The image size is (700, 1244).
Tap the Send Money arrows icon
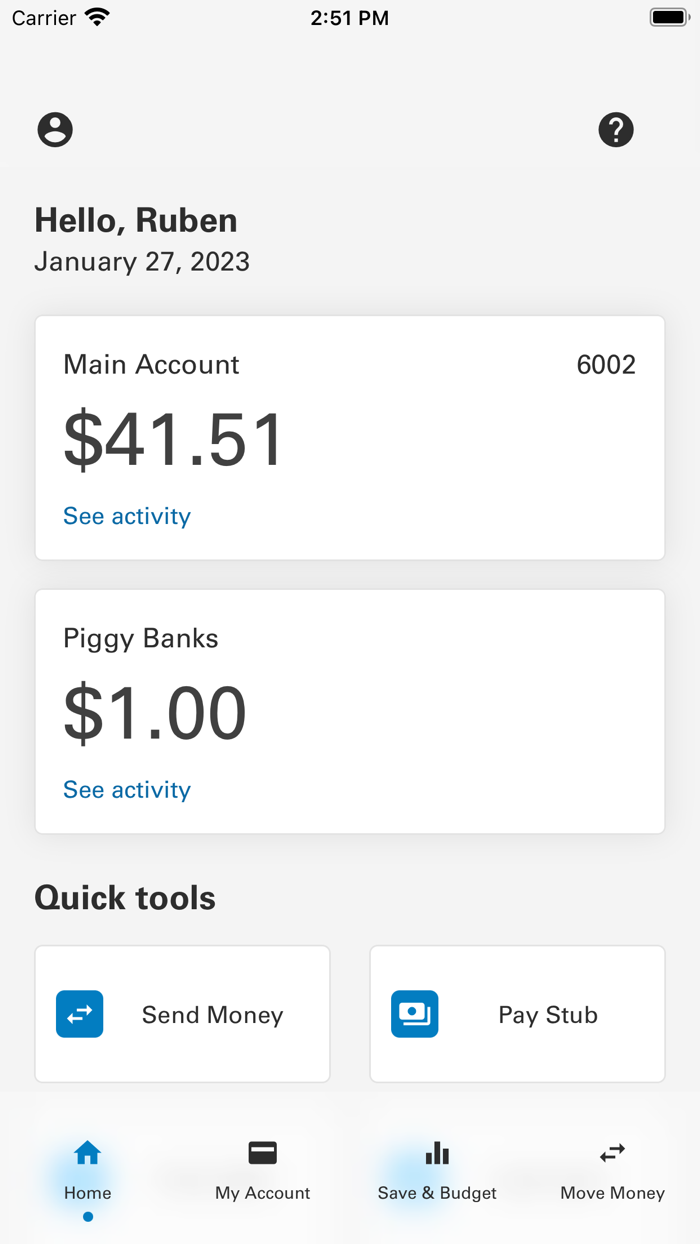pos(80,1013)
